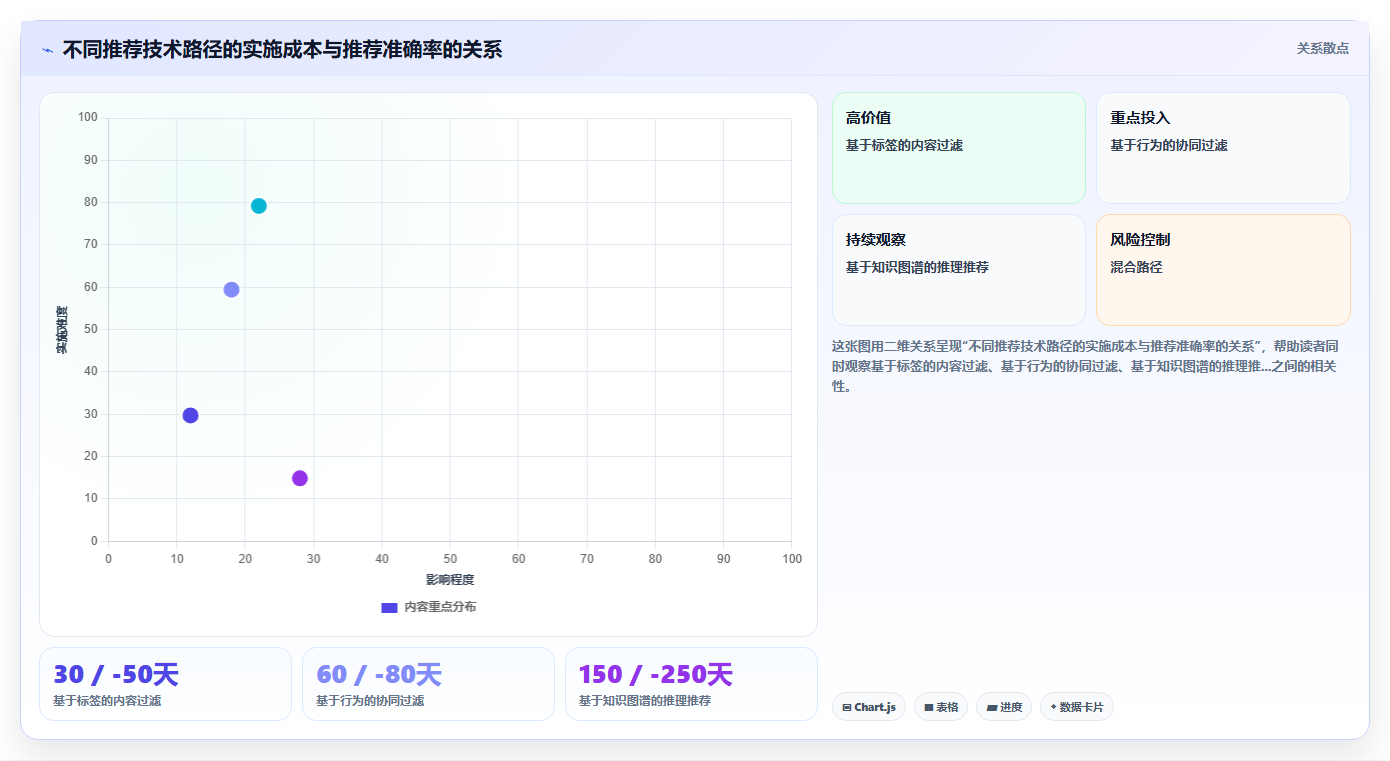1390x761 pixels.
Task: Click 基于行为的协同过滤 in the 重点投入 card
Action: coord(1169,145)
